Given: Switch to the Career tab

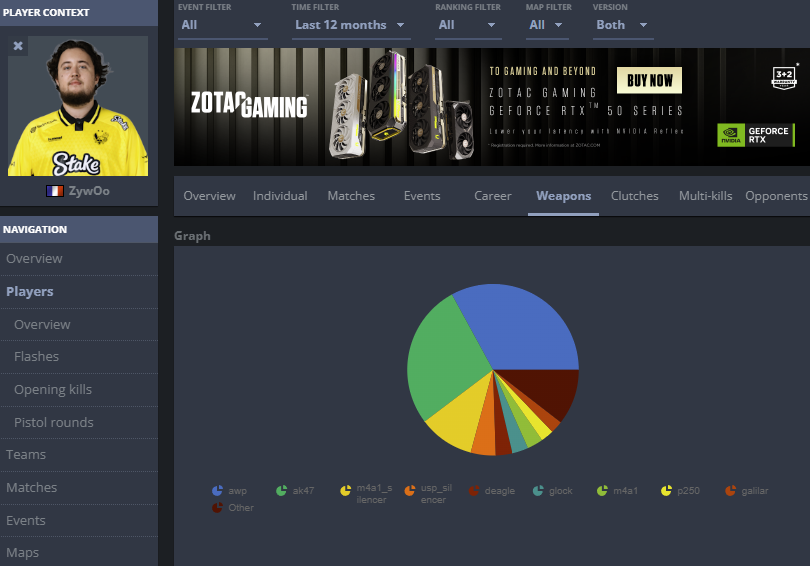Looking at the screenshot, I should (493, 196).
